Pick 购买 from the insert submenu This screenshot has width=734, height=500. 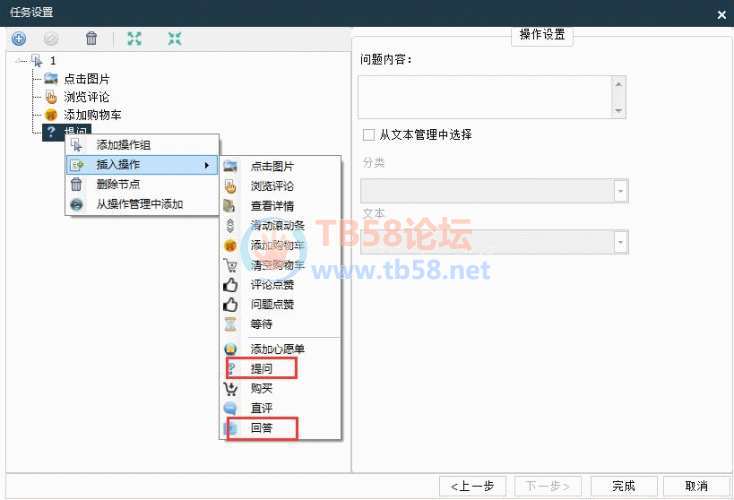coord(260,389)
